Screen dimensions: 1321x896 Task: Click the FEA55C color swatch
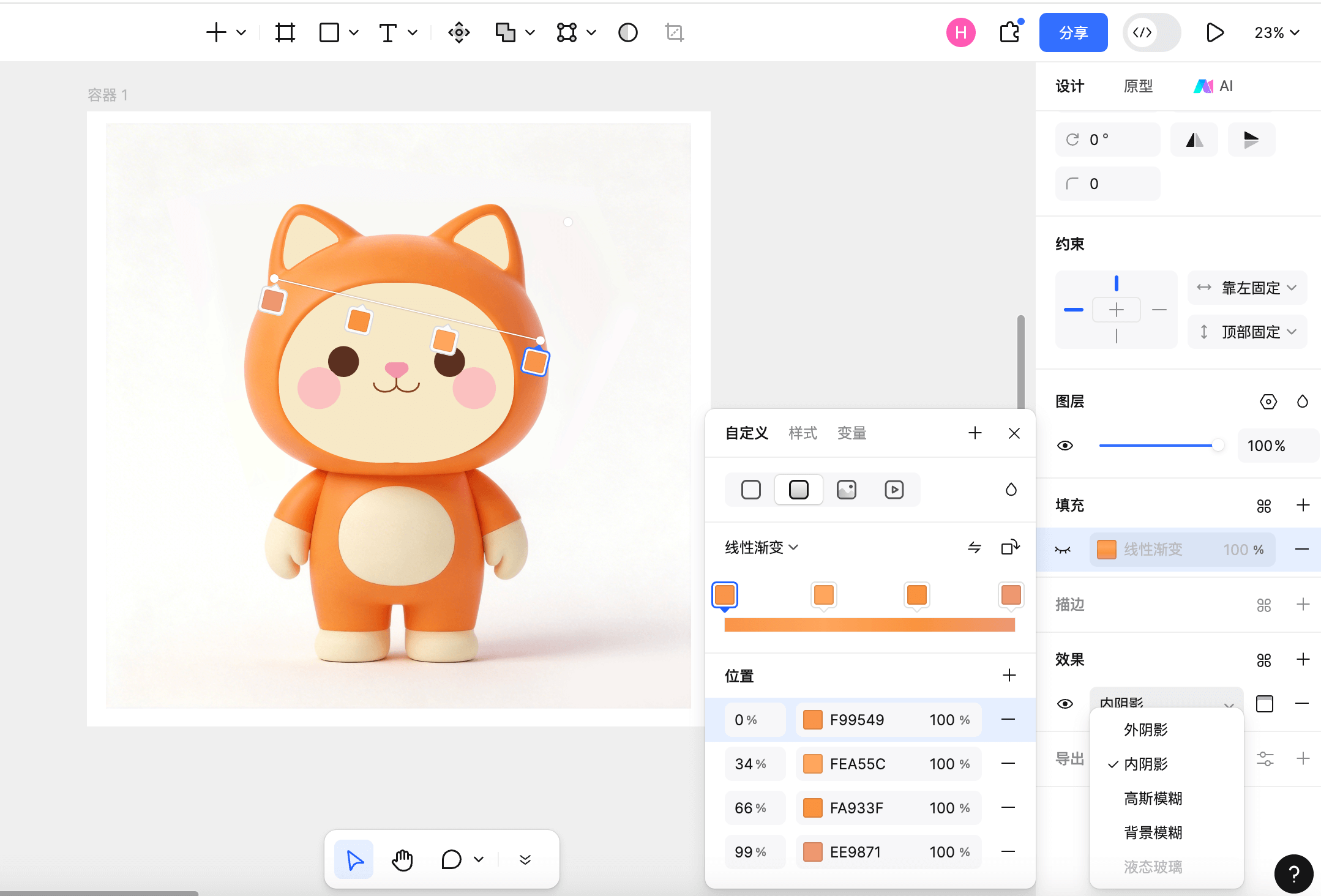point(812,764)
